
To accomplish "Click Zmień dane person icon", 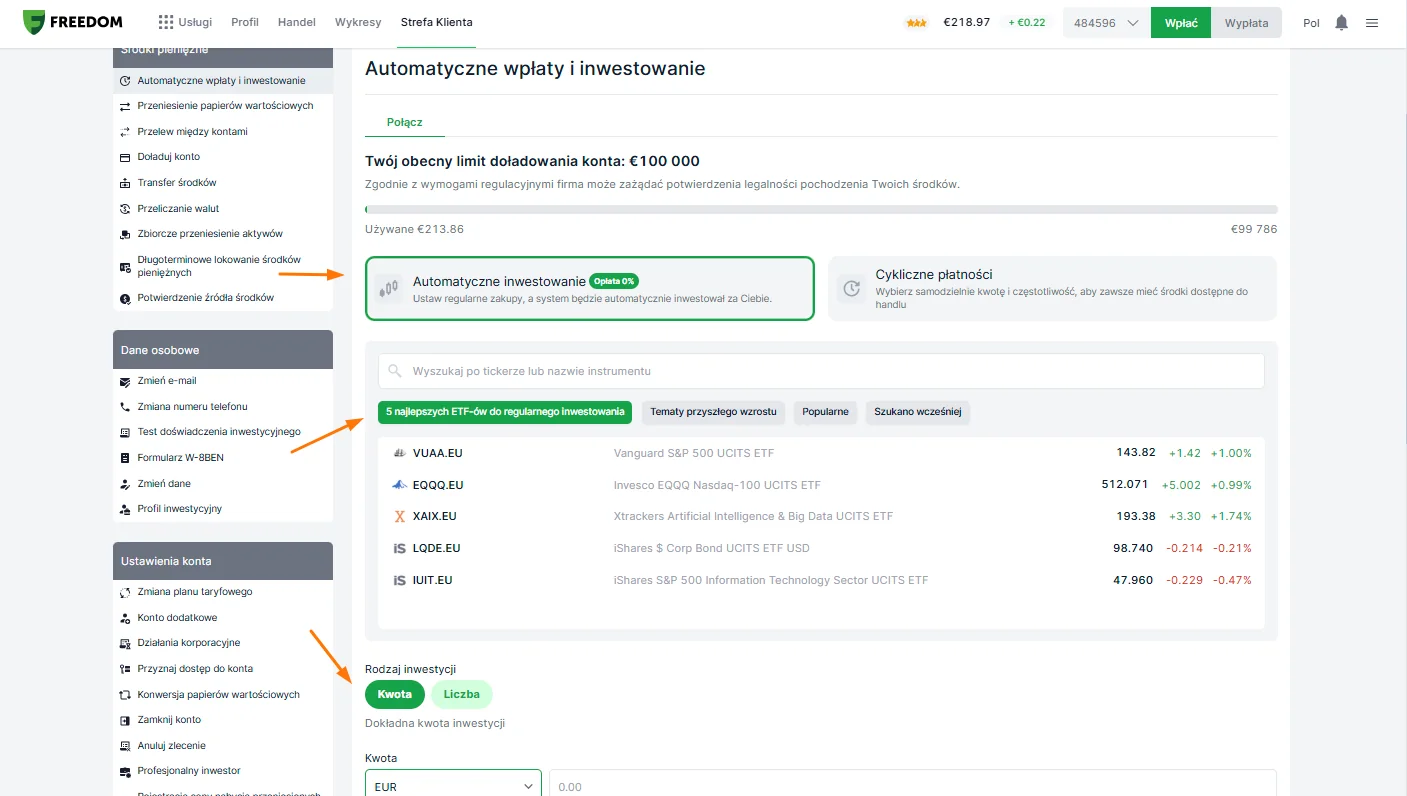I will (x=125, y=484).
